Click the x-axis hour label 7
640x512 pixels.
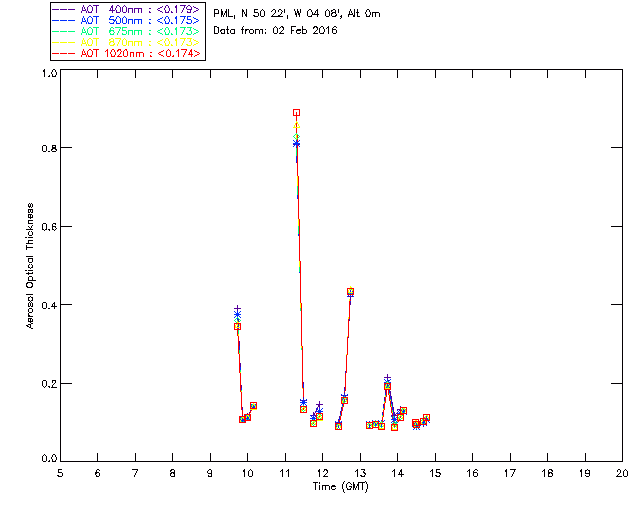click(135, 473)
